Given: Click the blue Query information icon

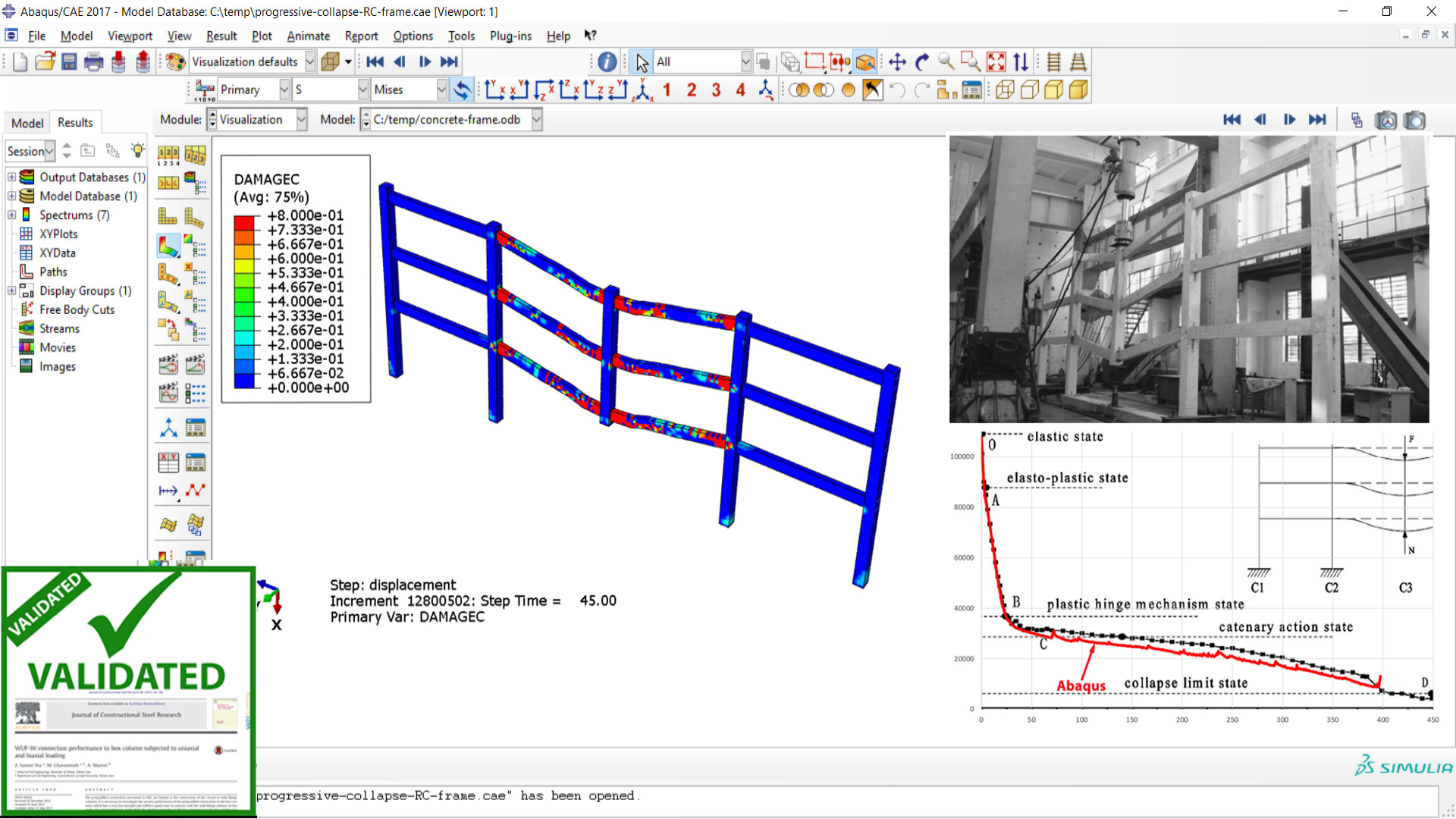Looking at the screenshot, I should (x=607, y=62).
